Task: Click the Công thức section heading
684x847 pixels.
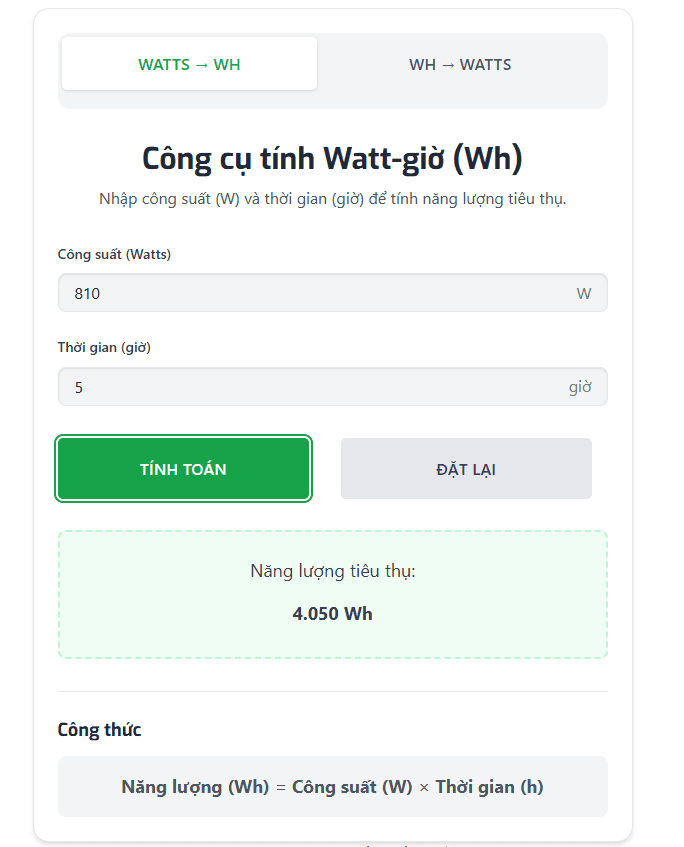Action: click(x=99, y=730)
